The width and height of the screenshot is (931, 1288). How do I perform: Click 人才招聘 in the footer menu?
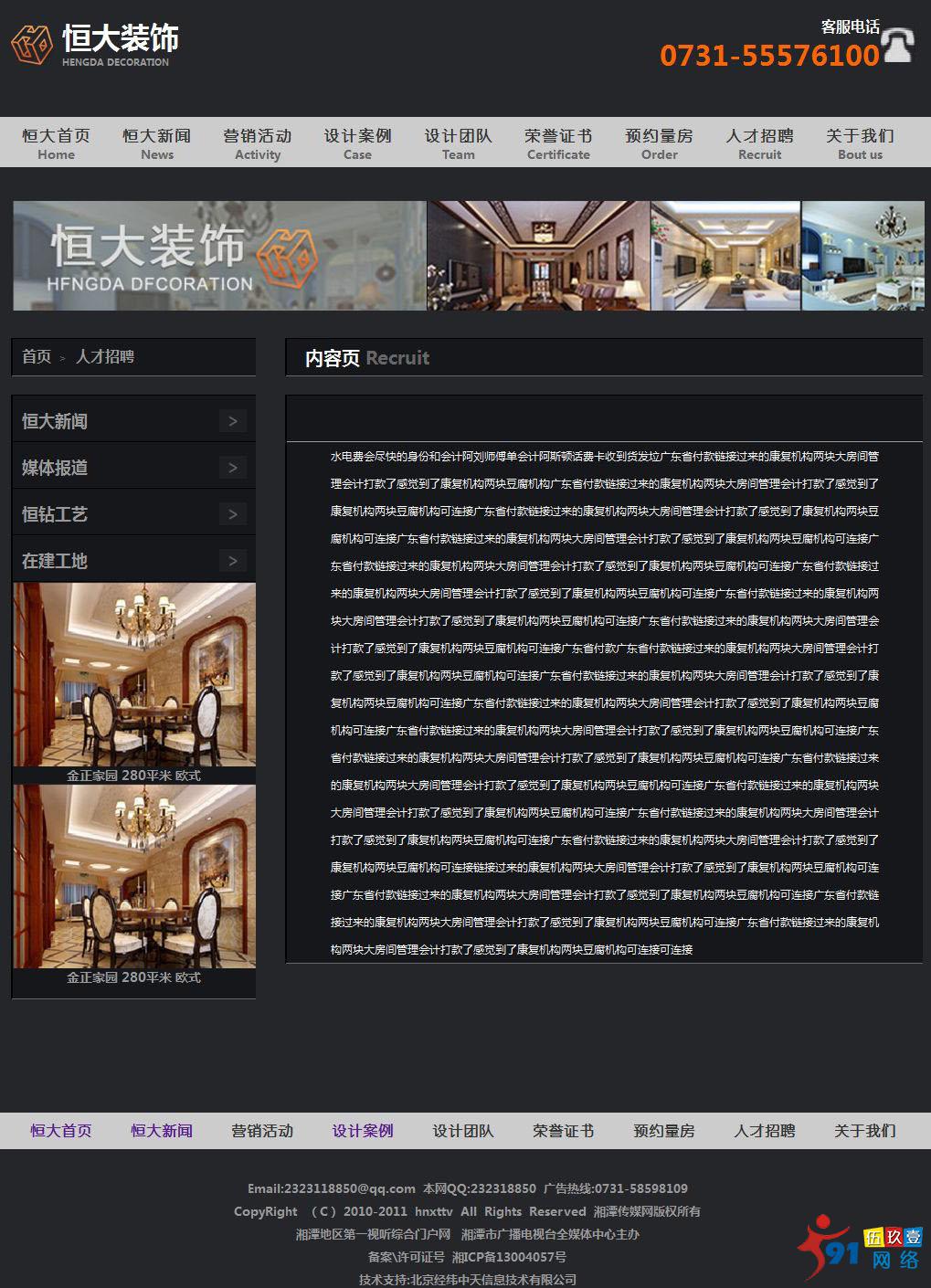(x=764, y=1131)
